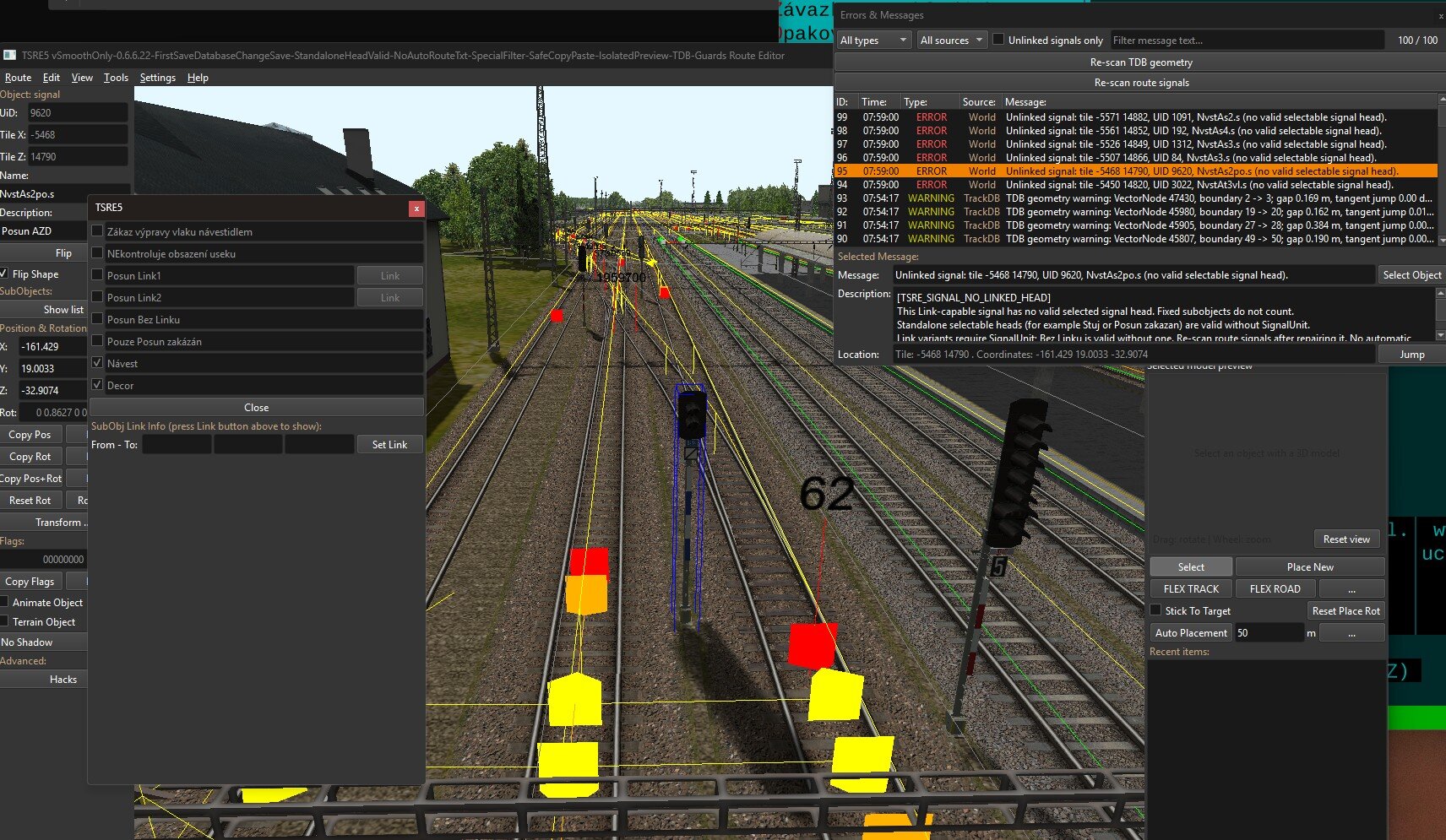Toggle the Flip Shape checkbox

coord(4,274)
